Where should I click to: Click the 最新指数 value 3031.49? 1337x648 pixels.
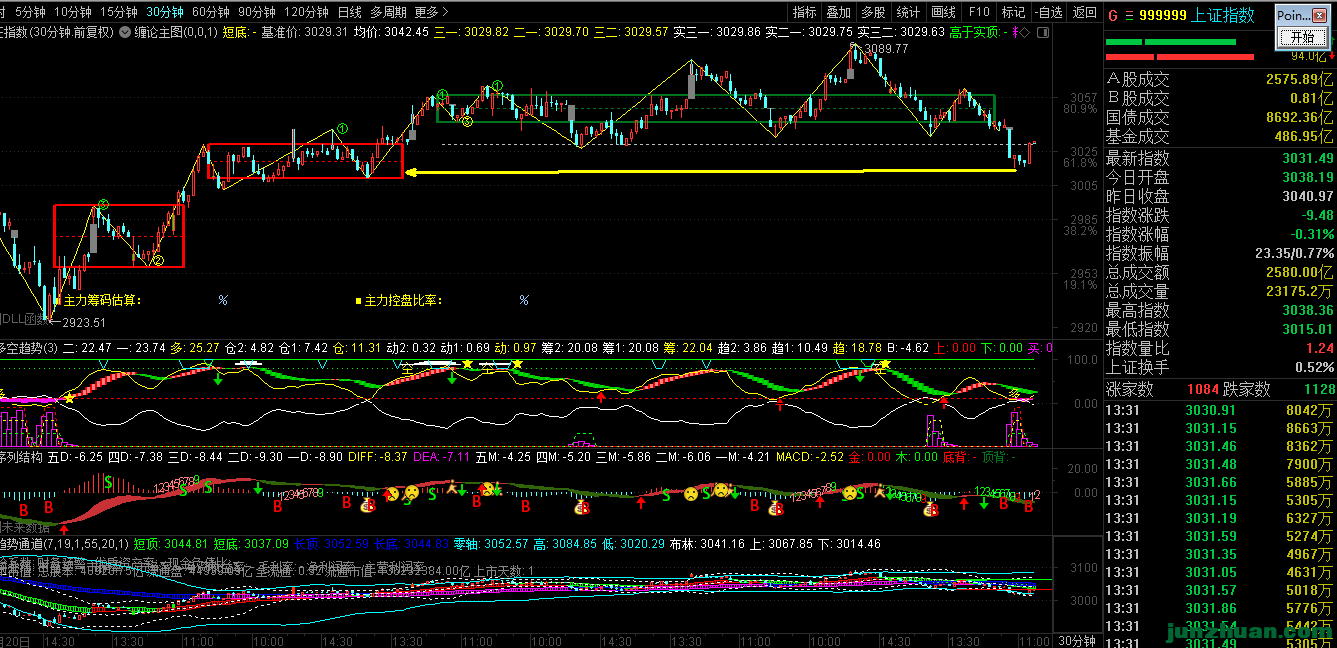(1308, 158)
